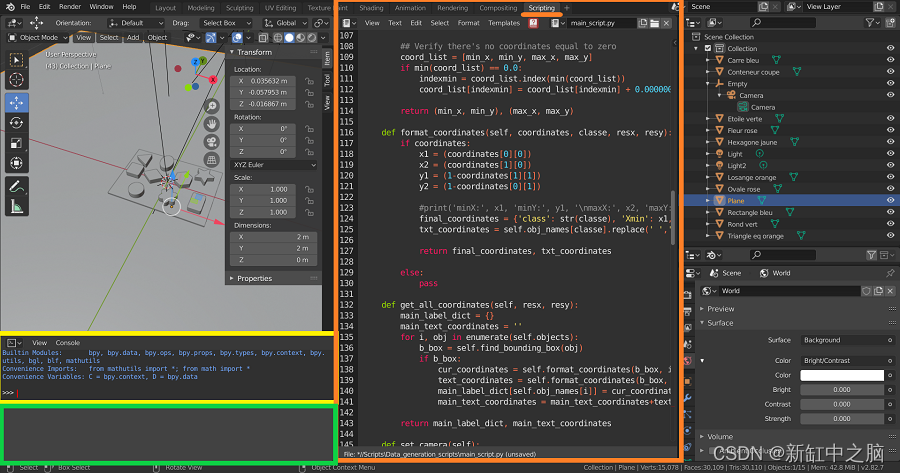
Task: Select the Cursor tool
Action: (x=17, y=80)
